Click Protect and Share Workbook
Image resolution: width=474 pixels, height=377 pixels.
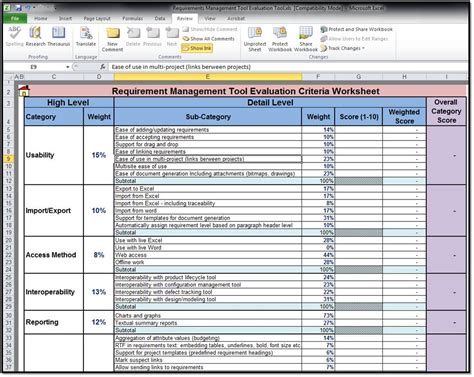coord(357,29)
